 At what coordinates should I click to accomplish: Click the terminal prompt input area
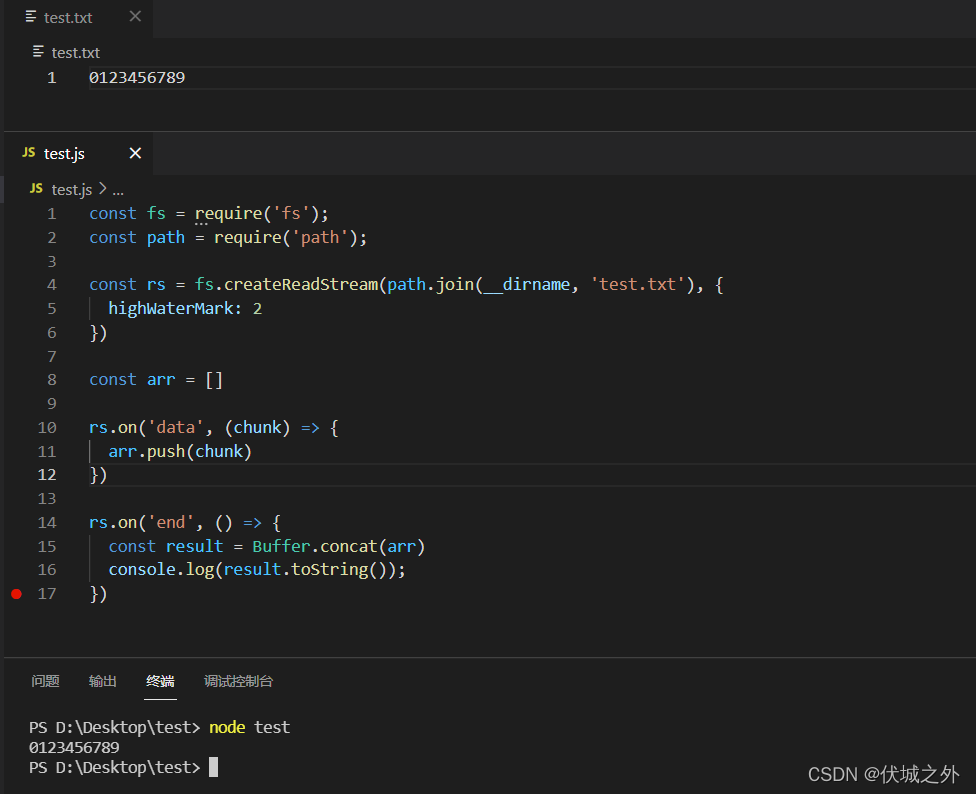[213, 764]
